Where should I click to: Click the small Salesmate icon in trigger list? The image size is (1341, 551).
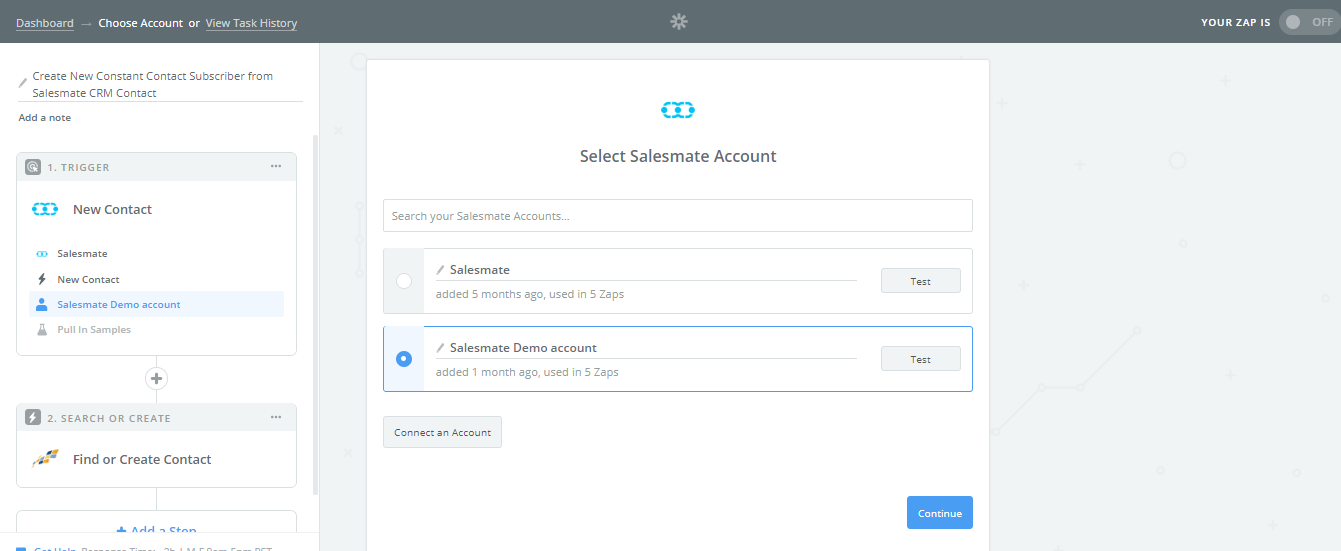pos(42,254)
